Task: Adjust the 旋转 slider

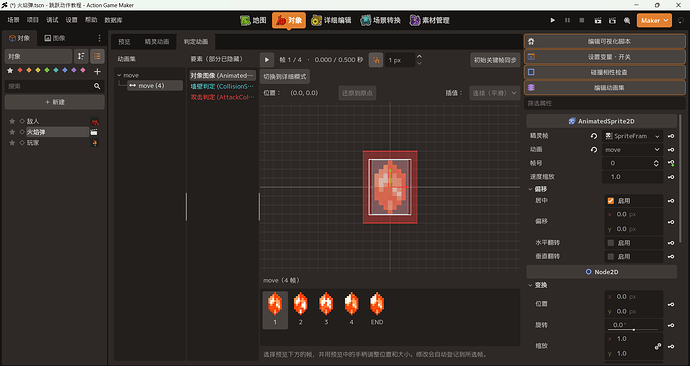Action: (633, 329)
